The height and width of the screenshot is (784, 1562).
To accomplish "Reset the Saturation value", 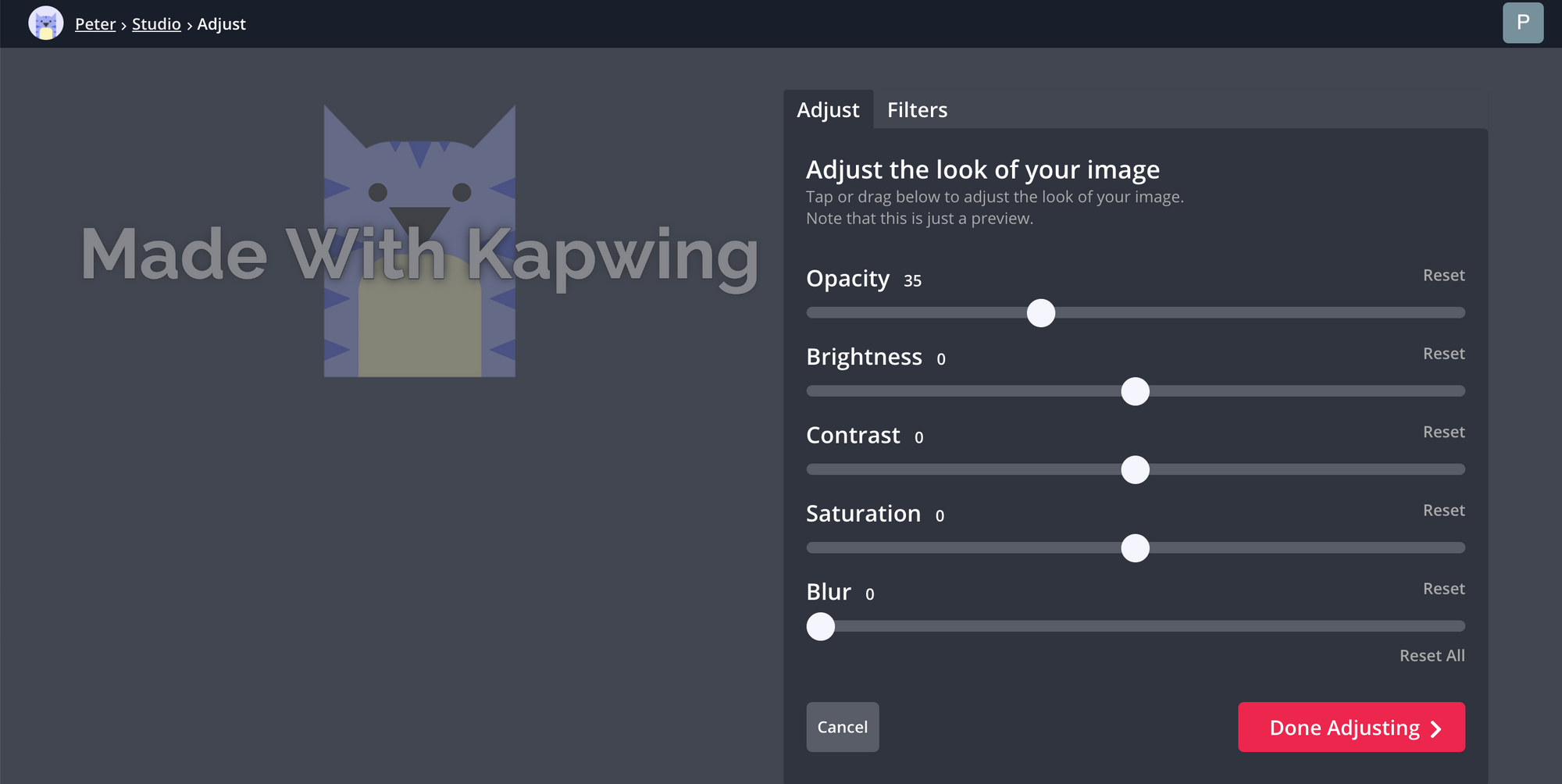I will click(x=1443, y=511).
